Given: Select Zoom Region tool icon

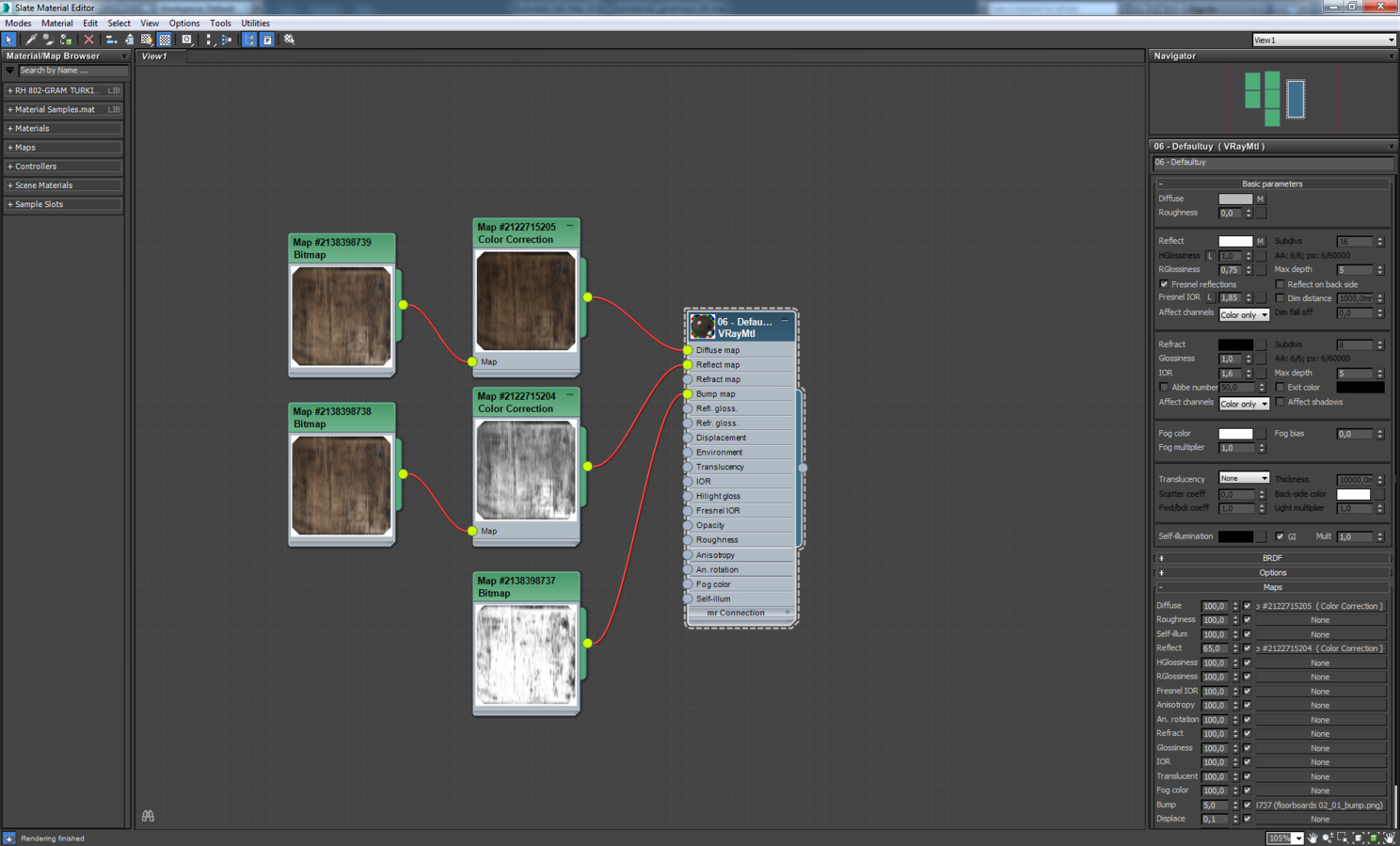Looking at the screenshot, I should click(1343, 838).
